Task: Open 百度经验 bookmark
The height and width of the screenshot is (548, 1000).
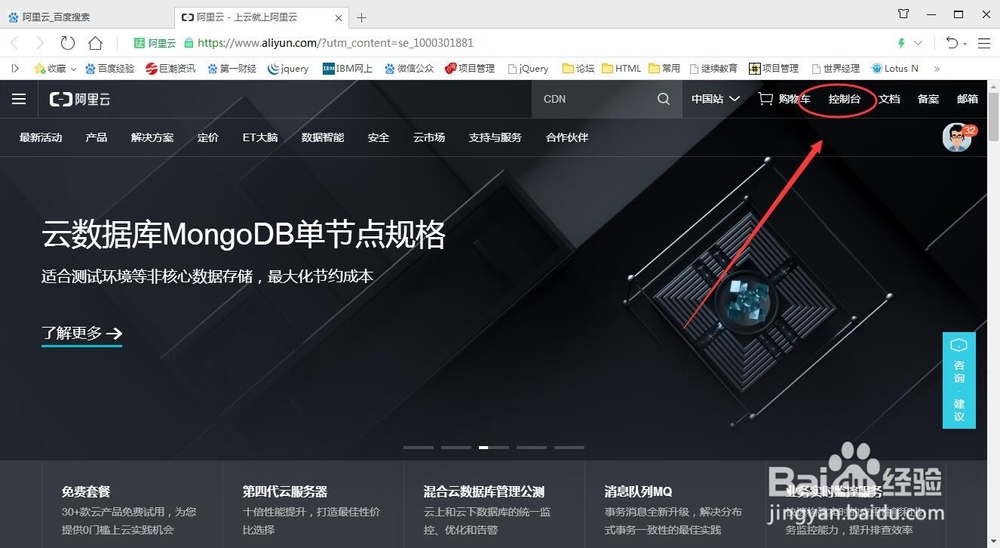Action: (110, 68)
